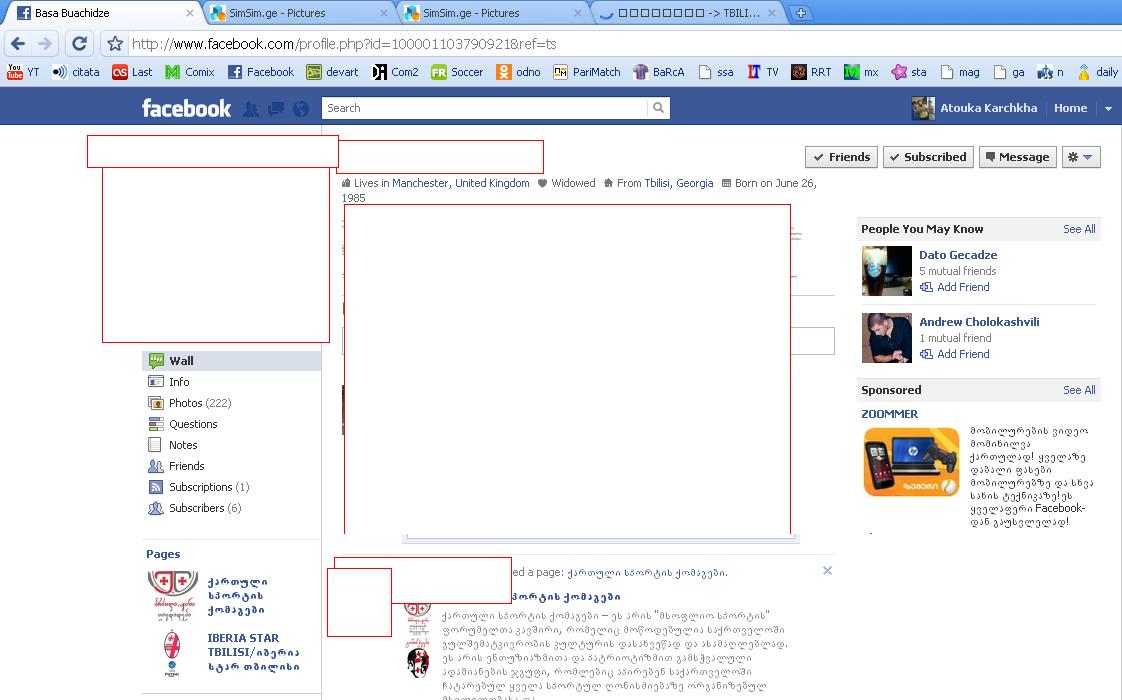
Task: Open Andrew Cholokashvili profile name
Action: (979, 322)
